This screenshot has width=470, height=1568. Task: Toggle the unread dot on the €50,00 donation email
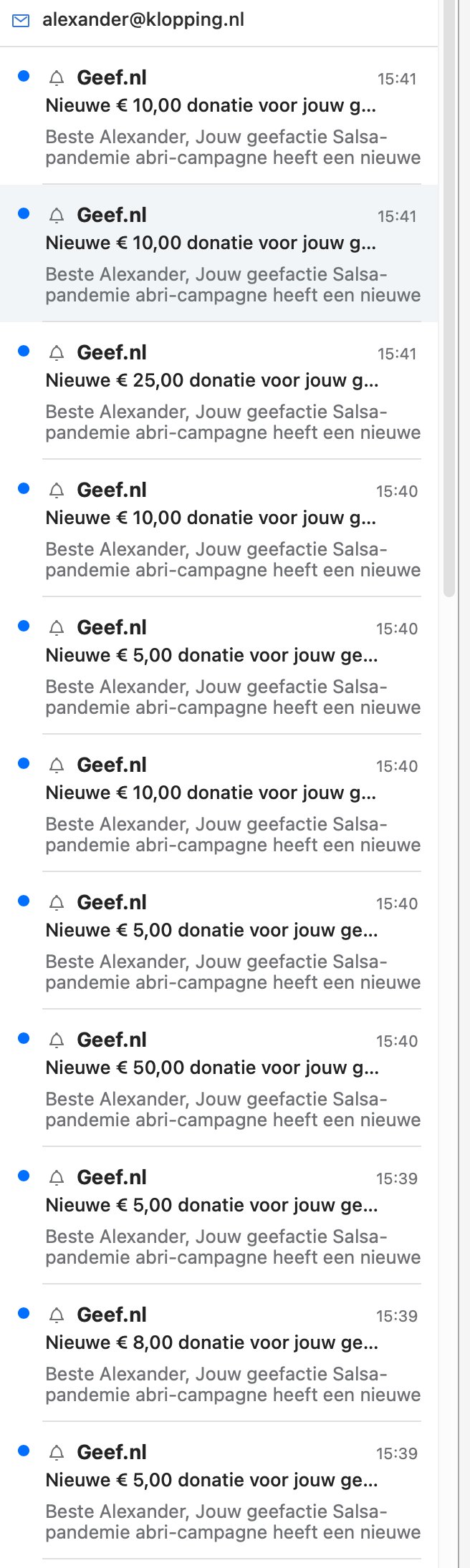coord(24,1038)
